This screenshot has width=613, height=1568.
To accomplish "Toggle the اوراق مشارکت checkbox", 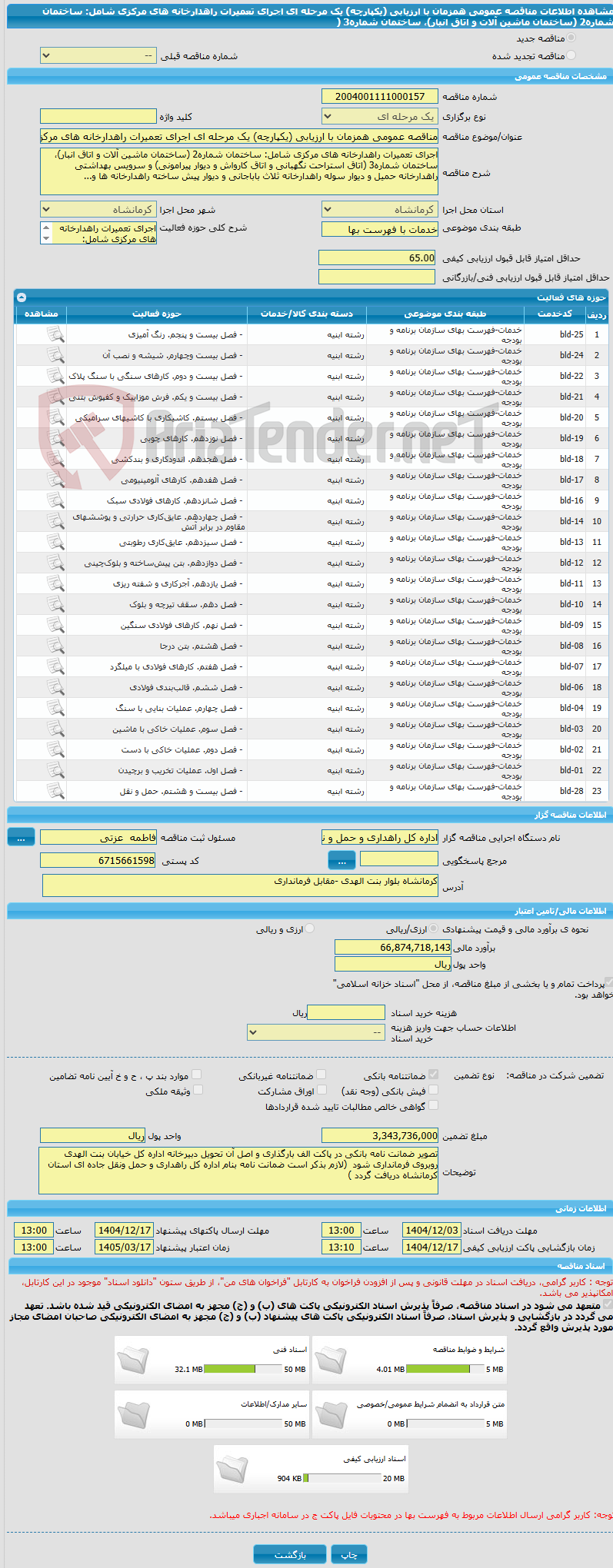I will tap(322, 1090).
